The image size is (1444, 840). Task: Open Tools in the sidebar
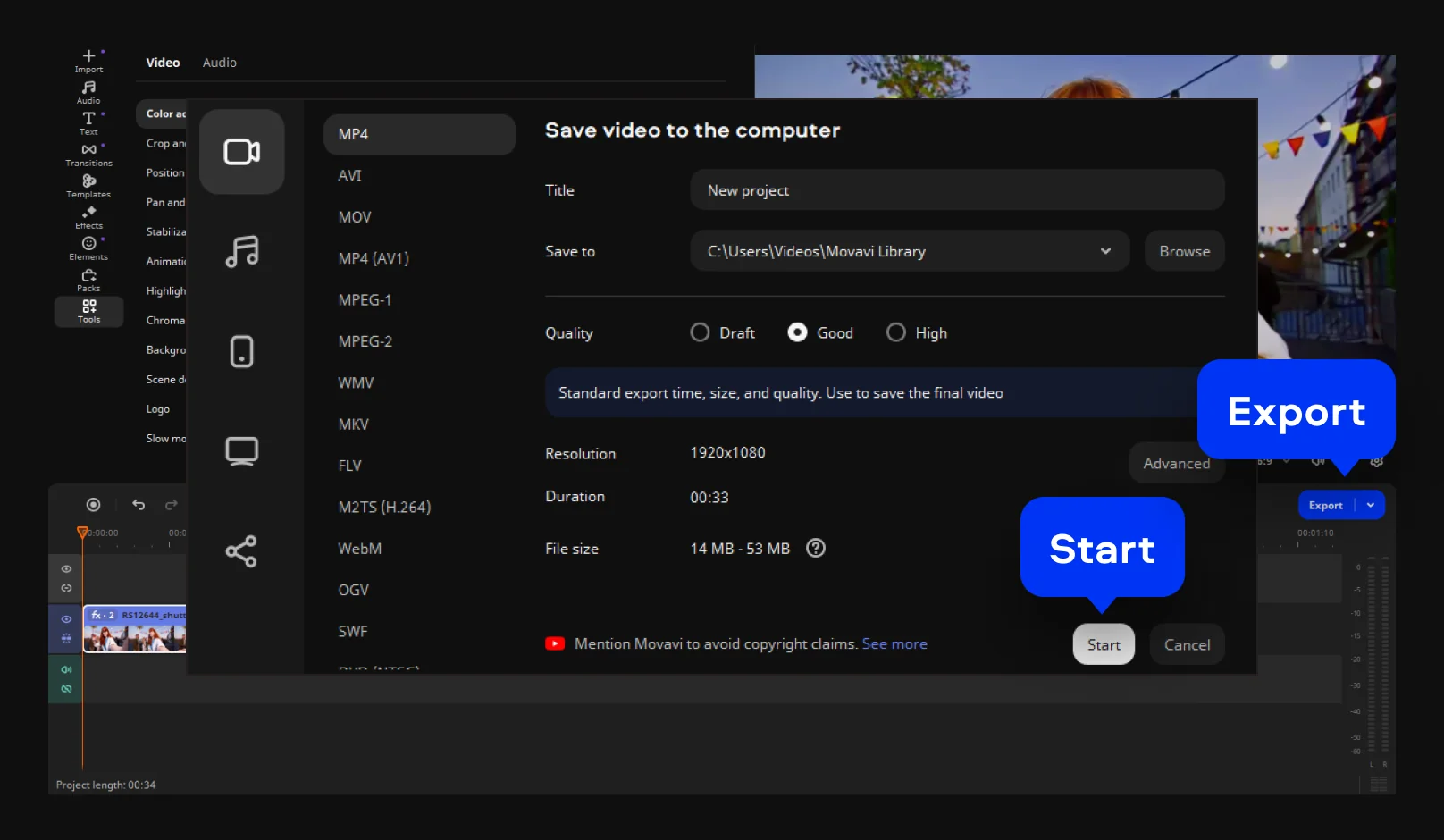88,311
